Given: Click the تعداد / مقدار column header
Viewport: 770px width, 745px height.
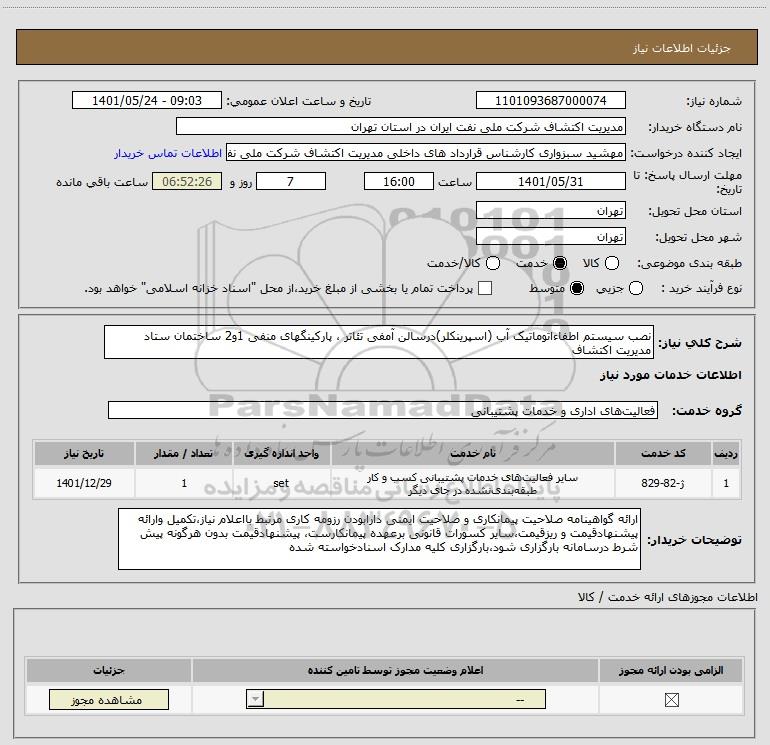Looking at the screenshot, I should [184, 453].
